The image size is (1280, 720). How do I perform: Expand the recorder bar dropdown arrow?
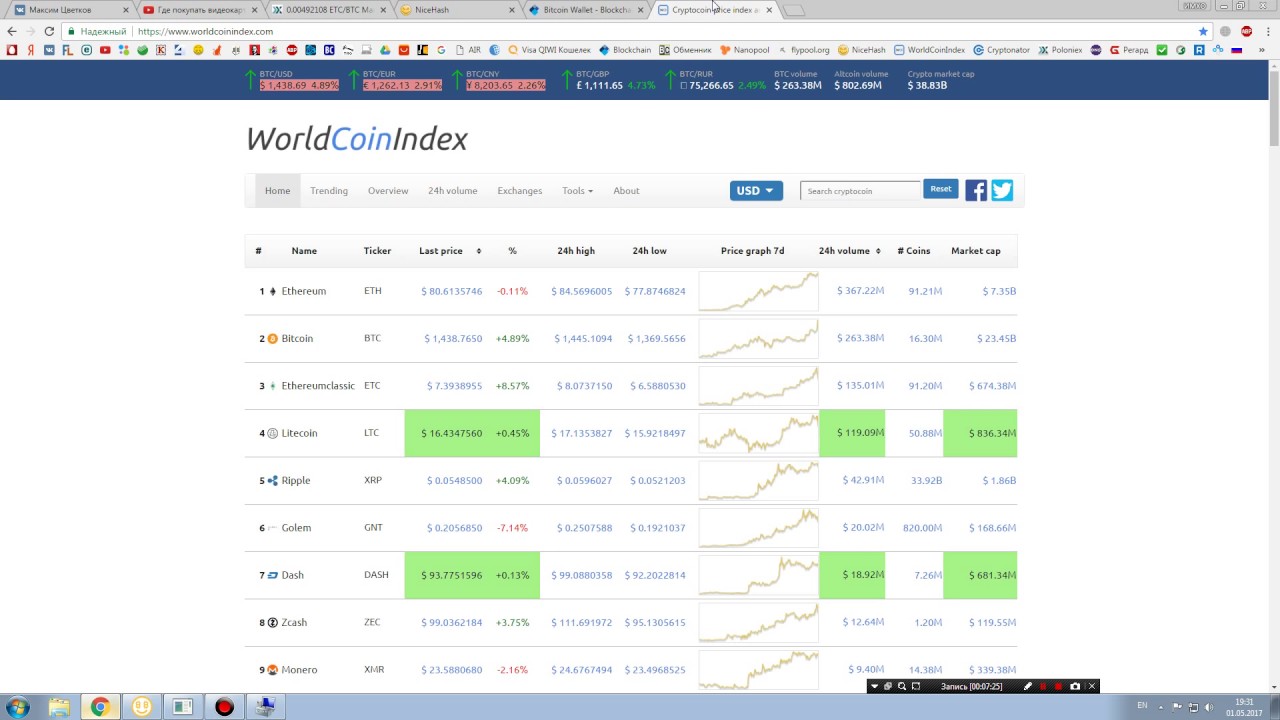tap(874, 686)
